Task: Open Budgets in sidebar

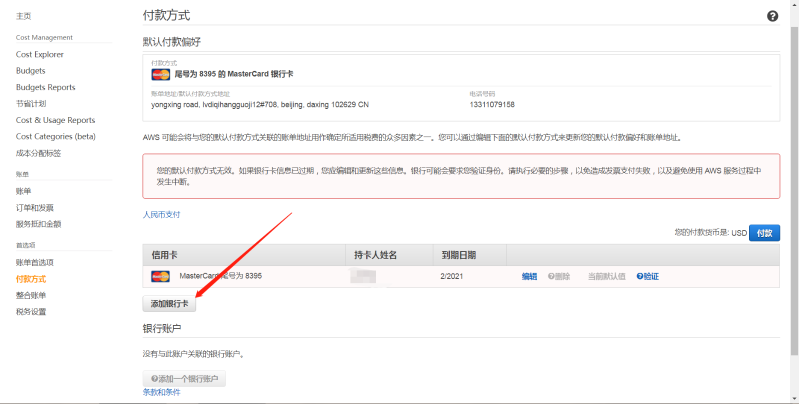Action: 31,70
